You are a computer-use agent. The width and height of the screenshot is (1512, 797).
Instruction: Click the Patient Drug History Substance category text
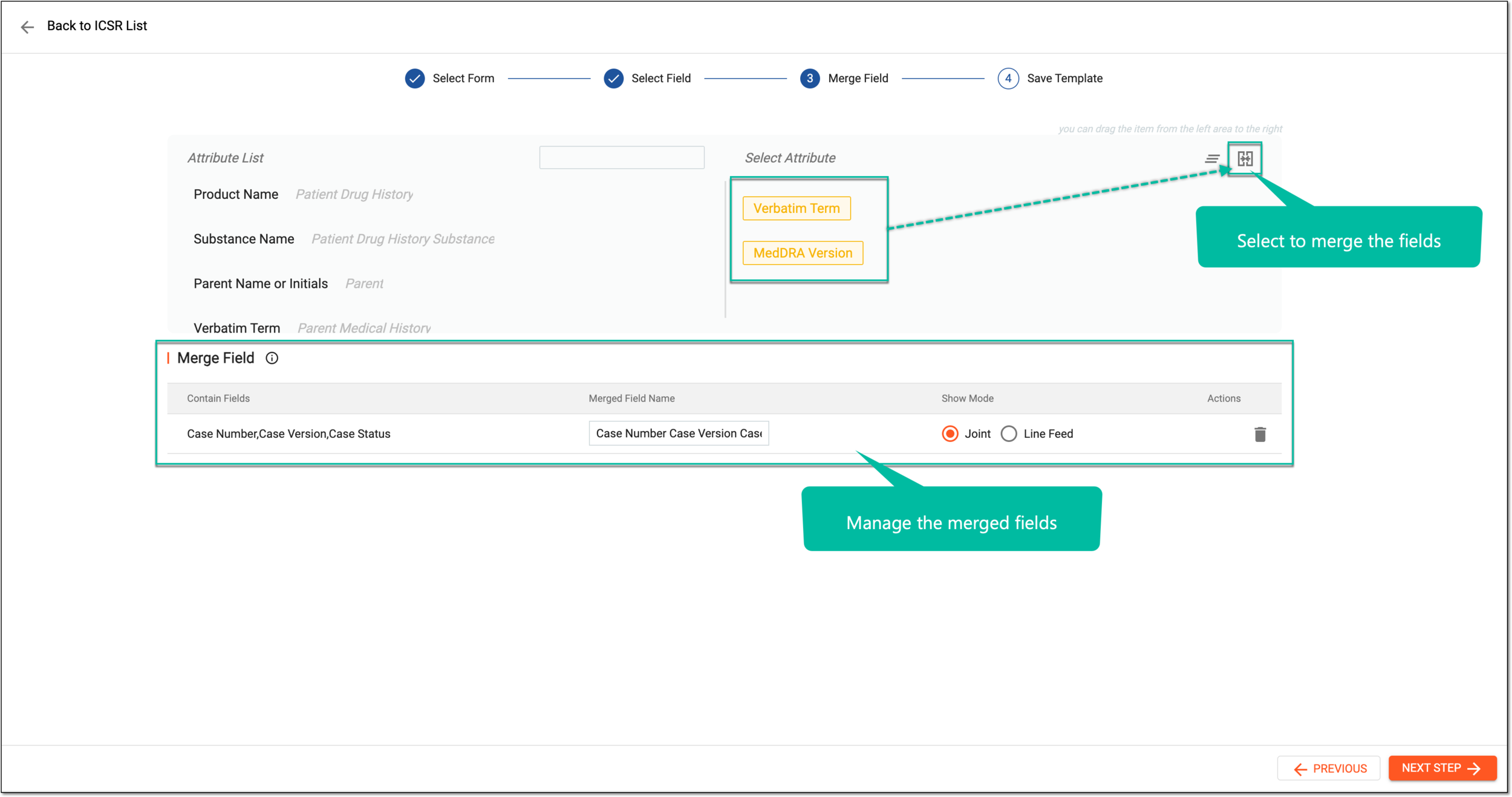(x=403, y=239)
